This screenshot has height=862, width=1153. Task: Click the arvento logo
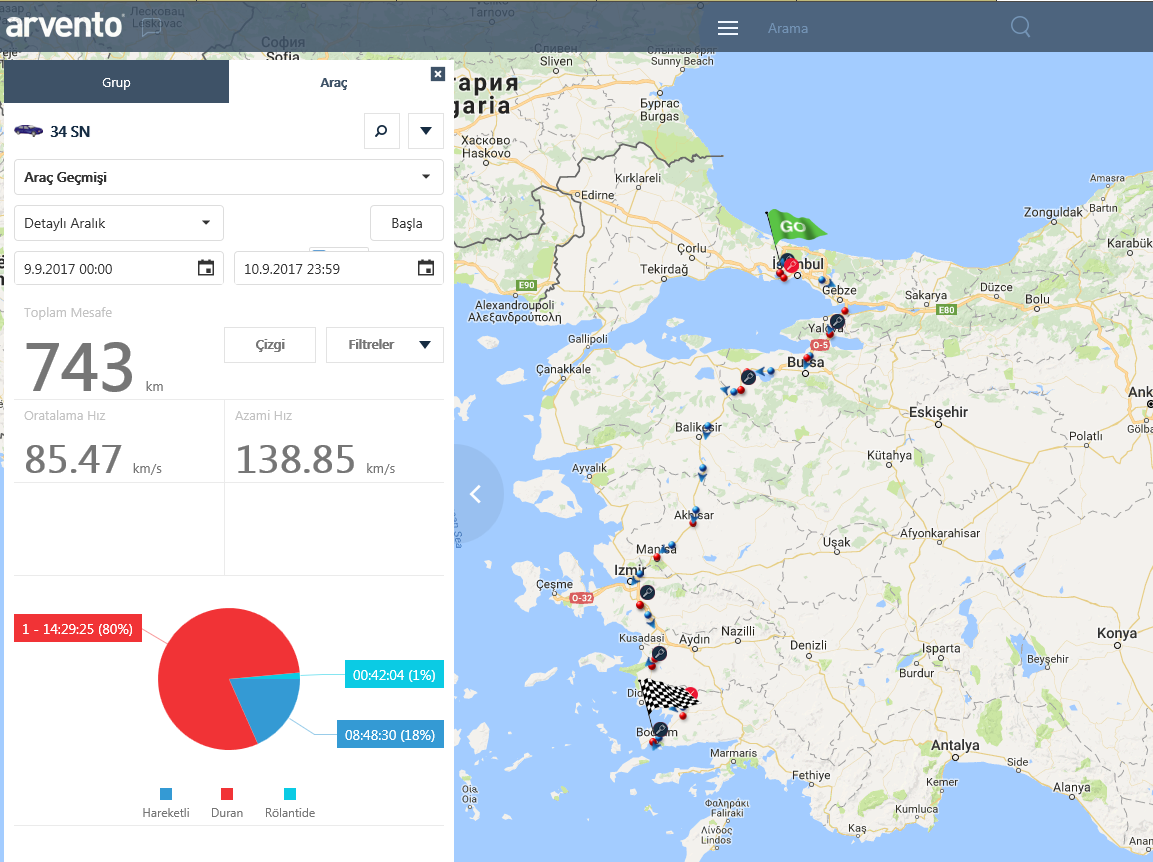tap(64, 26)
